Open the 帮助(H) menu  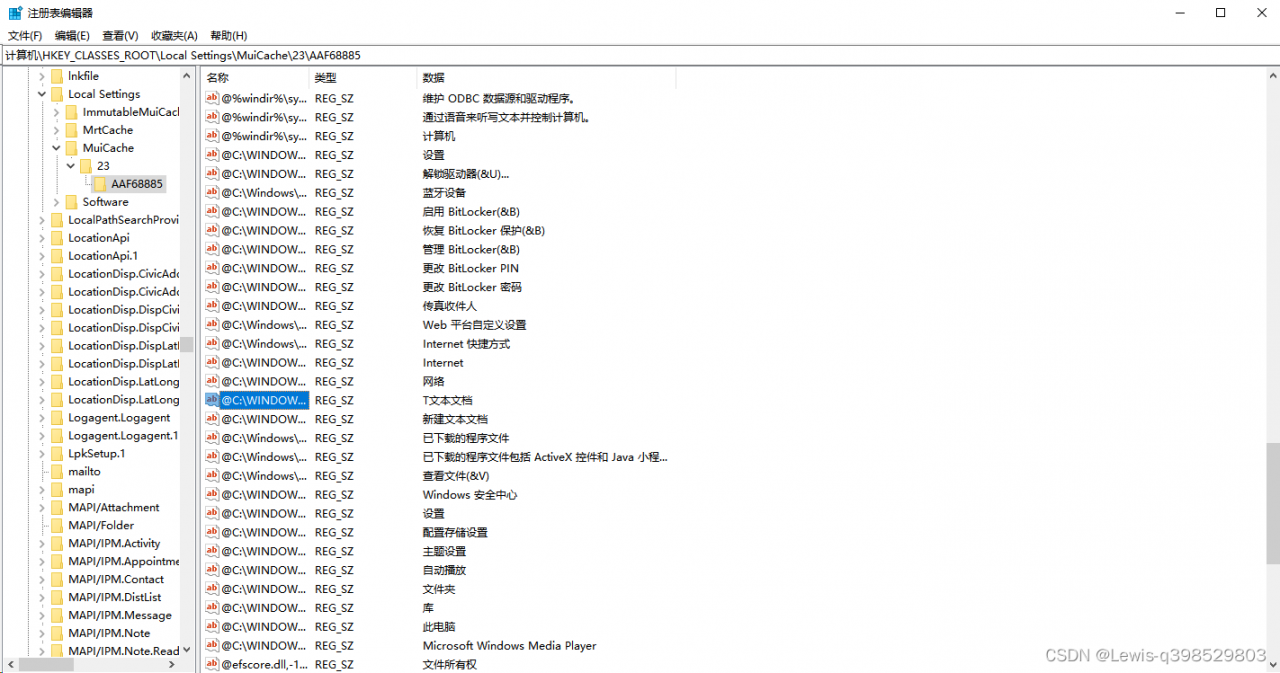click(x=229, y=35)
